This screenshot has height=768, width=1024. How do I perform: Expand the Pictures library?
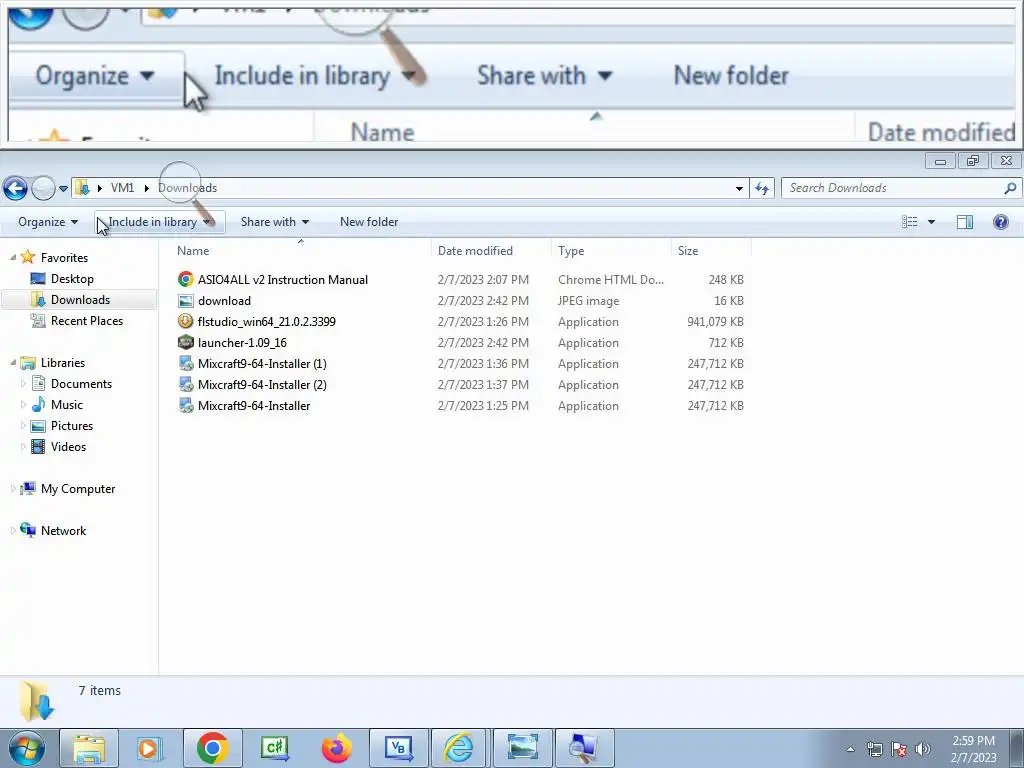click(x=24, y=425)
